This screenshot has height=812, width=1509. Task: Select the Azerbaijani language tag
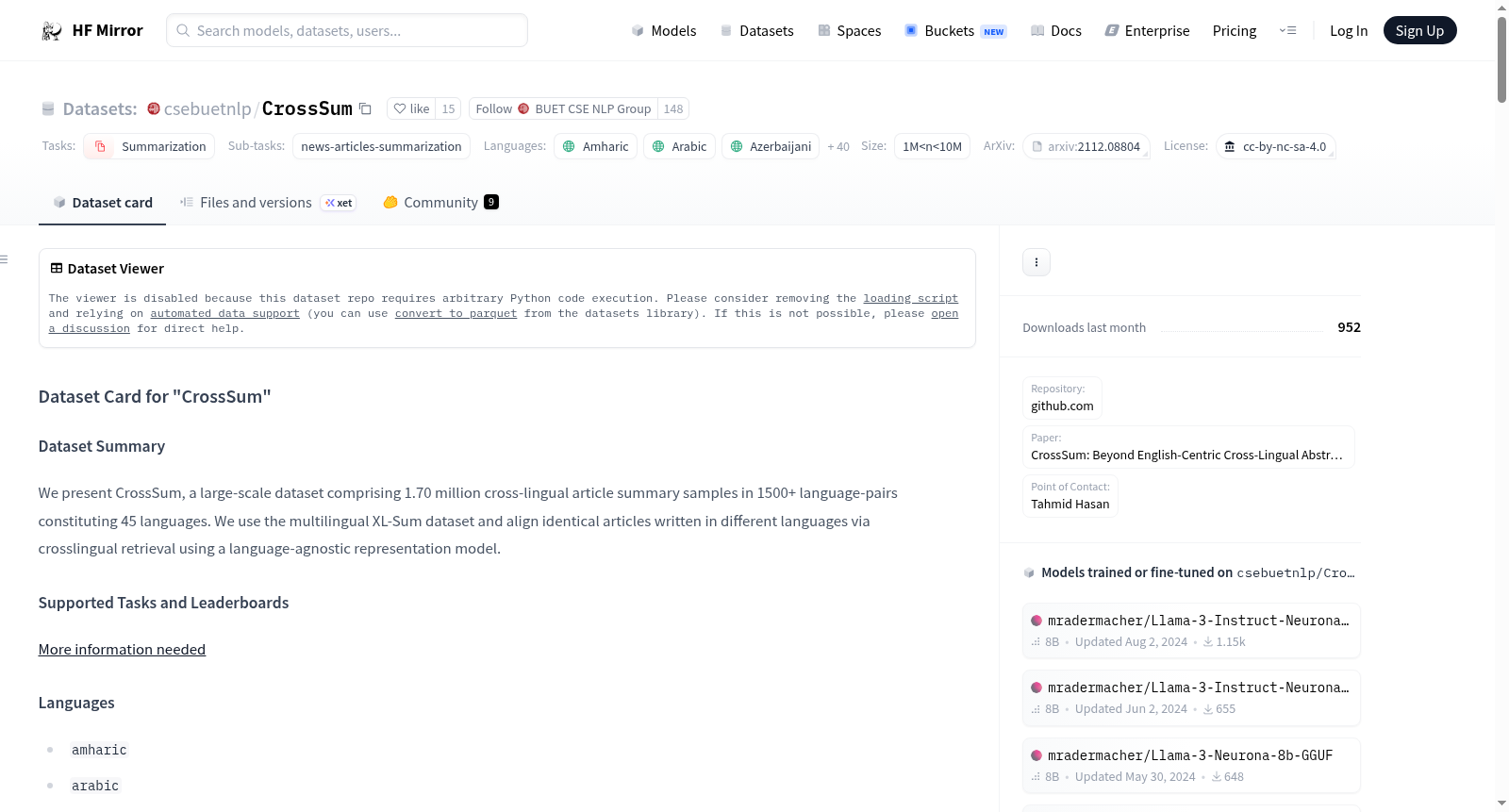tap(771, 146)
